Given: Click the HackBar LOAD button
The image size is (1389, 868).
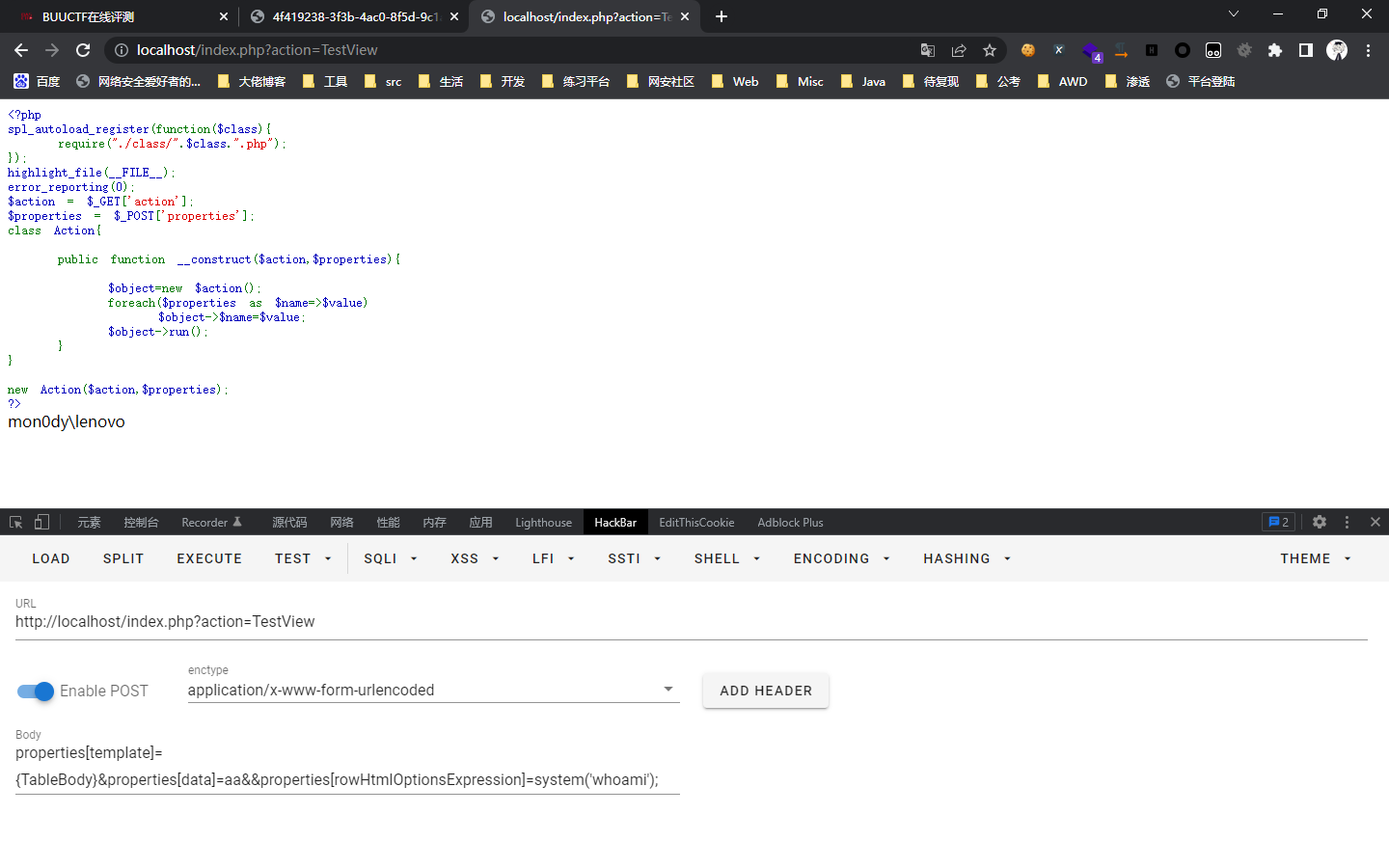Looking at the screenshot, I should (x=51, y=558).
